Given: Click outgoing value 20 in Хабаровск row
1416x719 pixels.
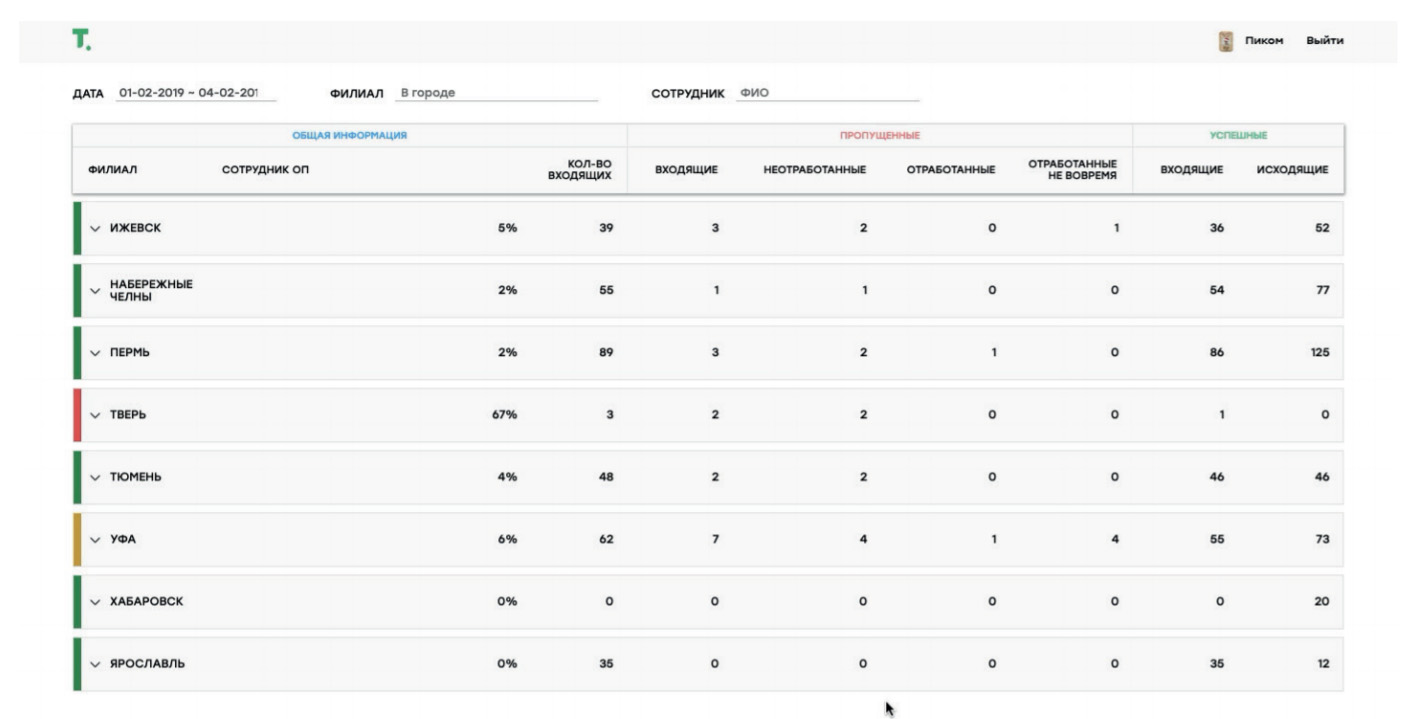Looking at the screenshot, I should [1322, 602].
